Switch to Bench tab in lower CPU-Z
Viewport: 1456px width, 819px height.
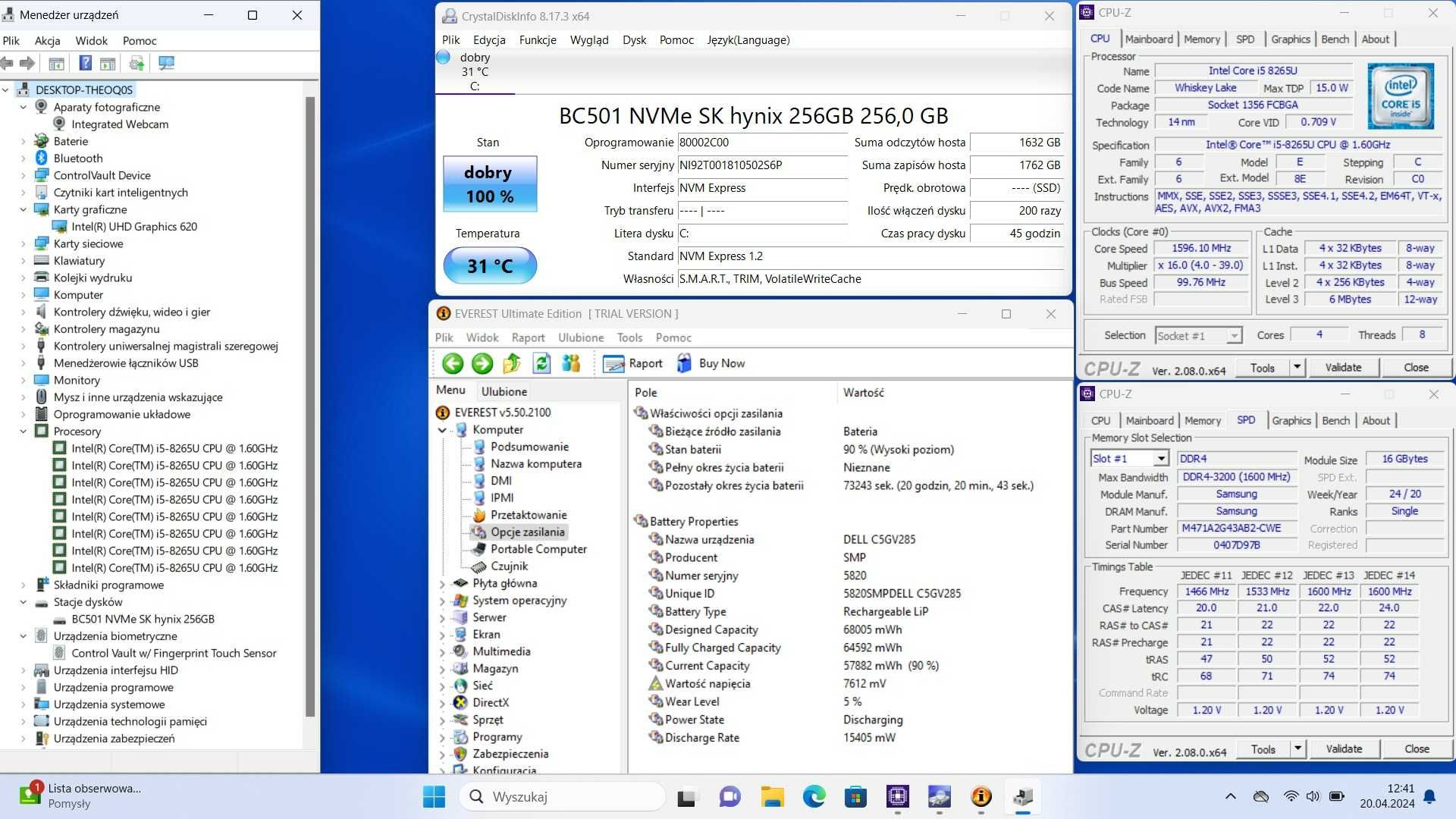click(x=1335, y=421)
